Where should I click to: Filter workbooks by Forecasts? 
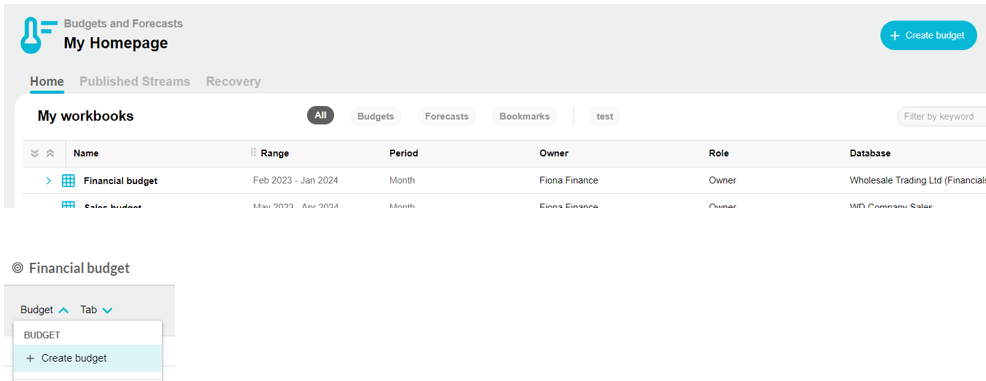[446, 116]
